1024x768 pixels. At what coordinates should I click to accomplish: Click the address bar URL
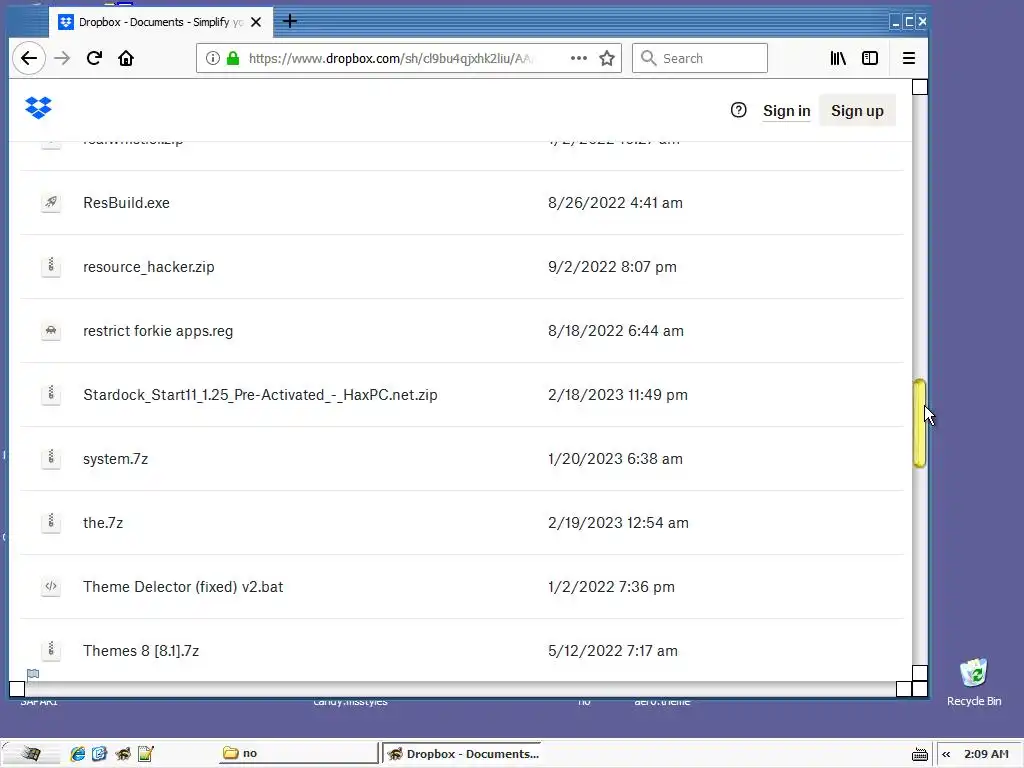click(392, 58)
